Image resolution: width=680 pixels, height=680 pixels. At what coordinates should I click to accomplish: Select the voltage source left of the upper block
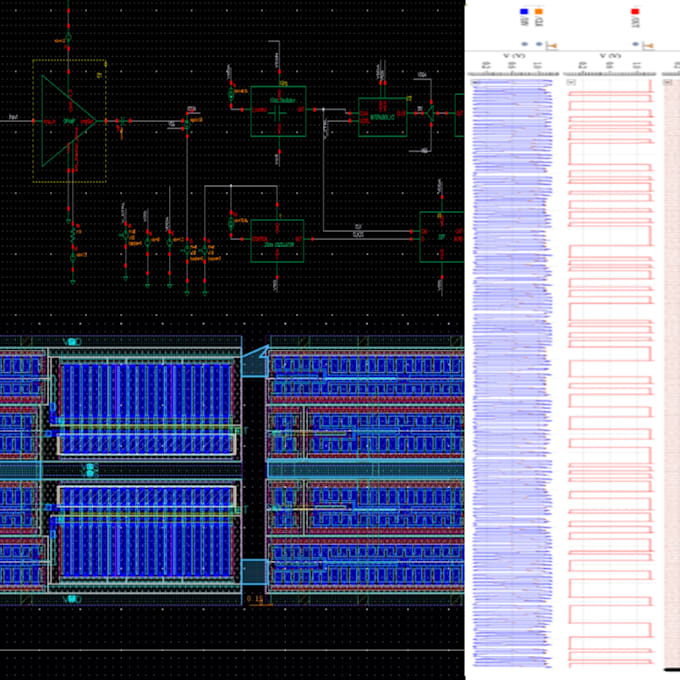231,93
